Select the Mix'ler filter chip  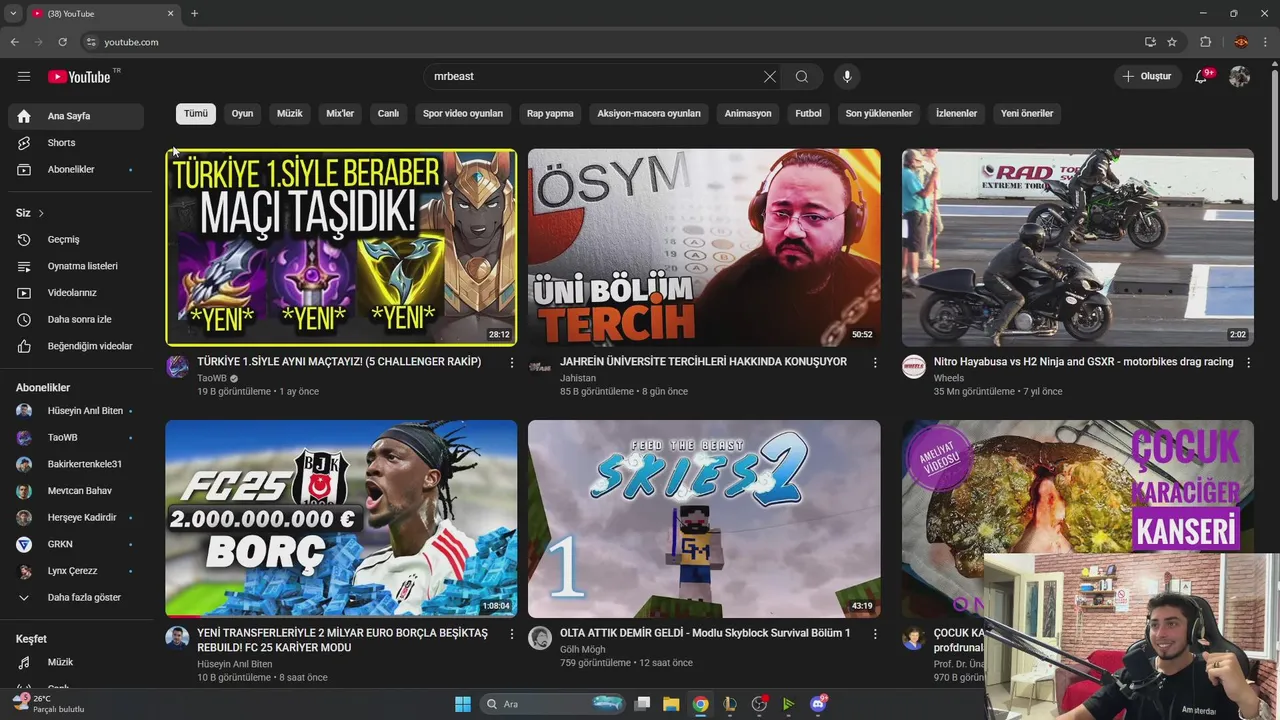click(x=340, y=113)
